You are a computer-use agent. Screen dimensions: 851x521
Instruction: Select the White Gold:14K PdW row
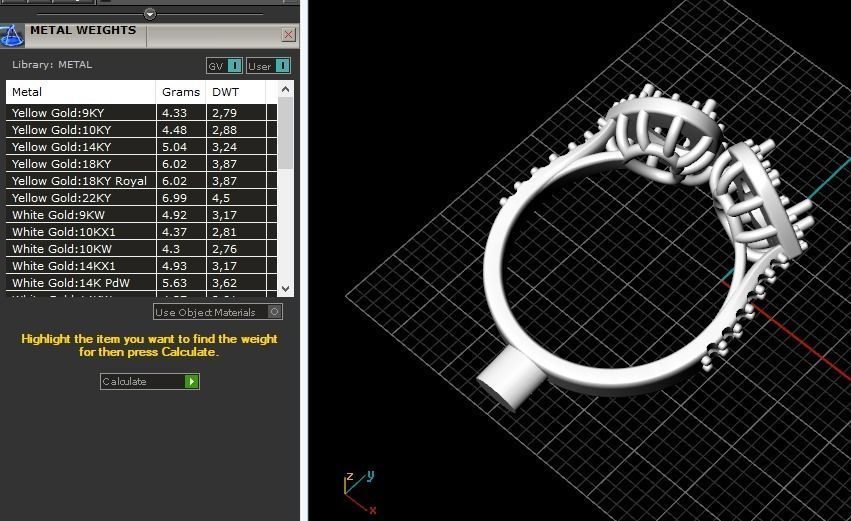coord(142,283)
